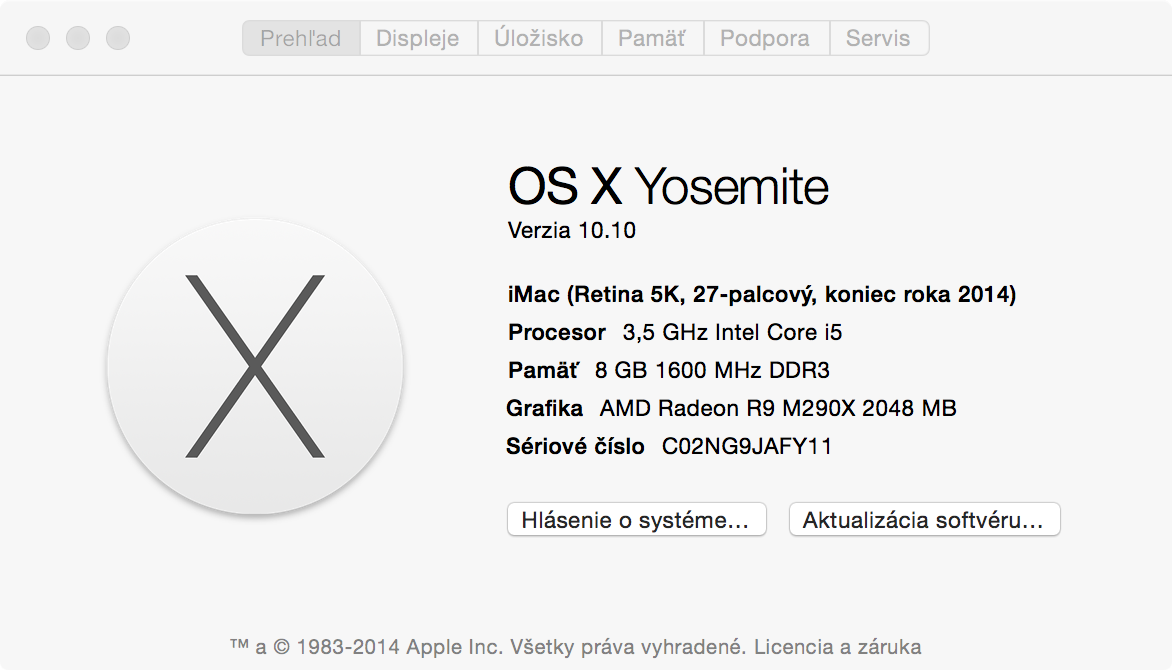Close the window with the leftmost title bar button
Screen dimensions: 1172x670
[x=38, y=39]
